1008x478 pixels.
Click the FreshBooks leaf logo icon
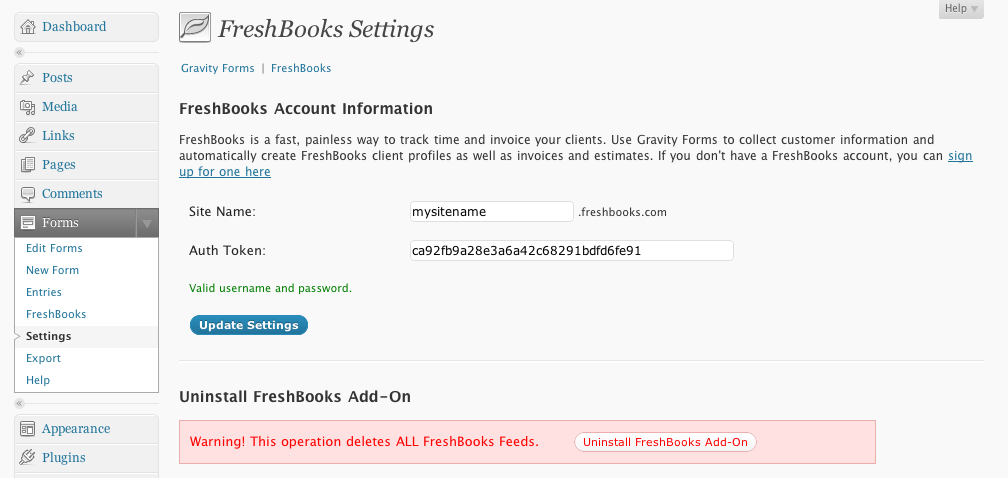tap(195, 28)
